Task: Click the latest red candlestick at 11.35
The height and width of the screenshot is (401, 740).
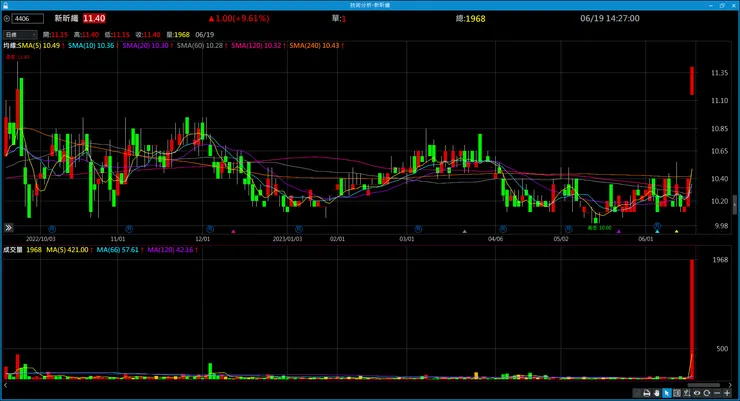Action: point(692,81)
